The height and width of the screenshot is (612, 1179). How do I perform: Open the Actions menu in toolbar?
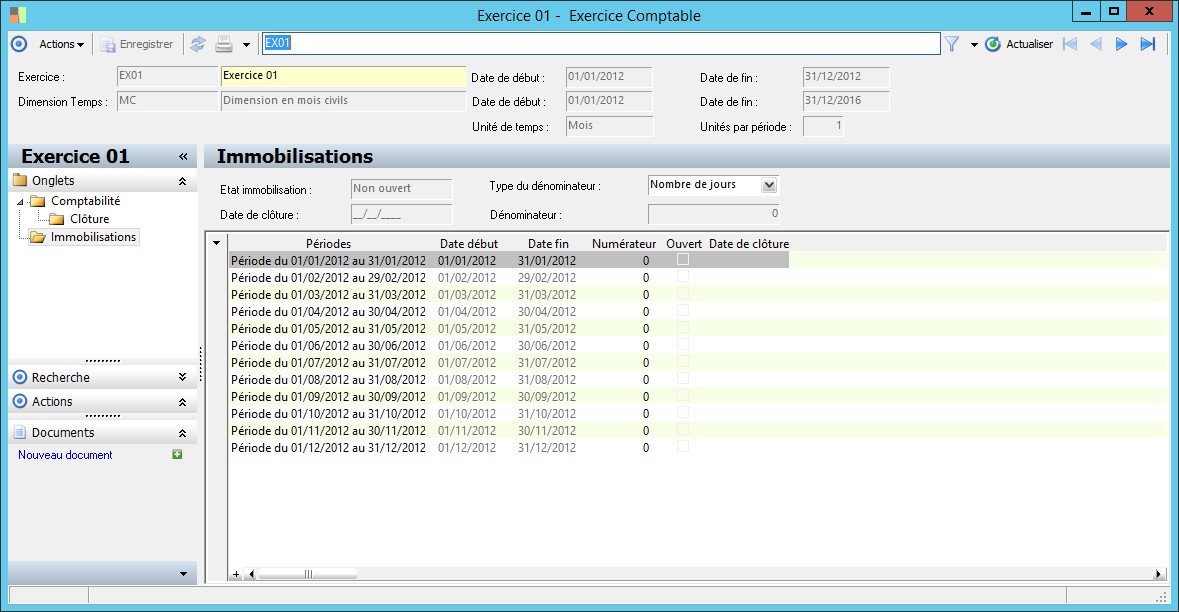pos(61,44)
